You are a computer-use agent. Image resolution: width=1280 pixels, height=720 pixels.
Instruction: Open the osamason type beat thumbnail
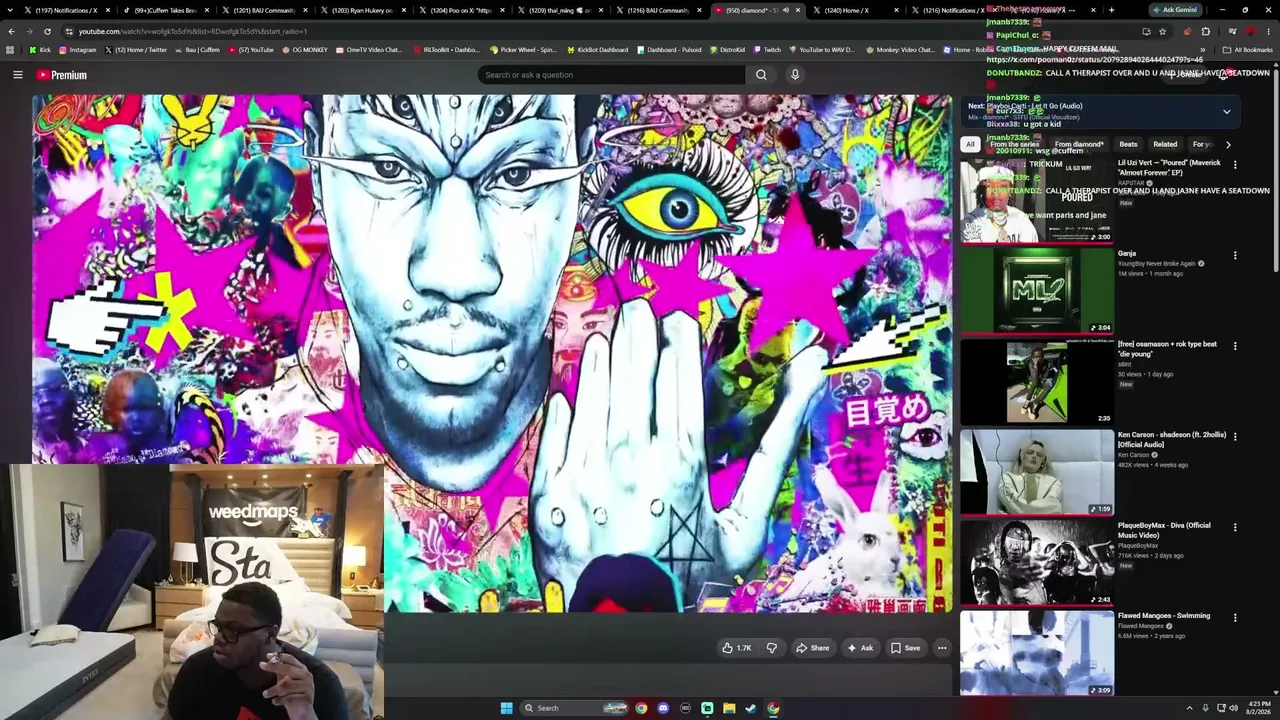1037,381
